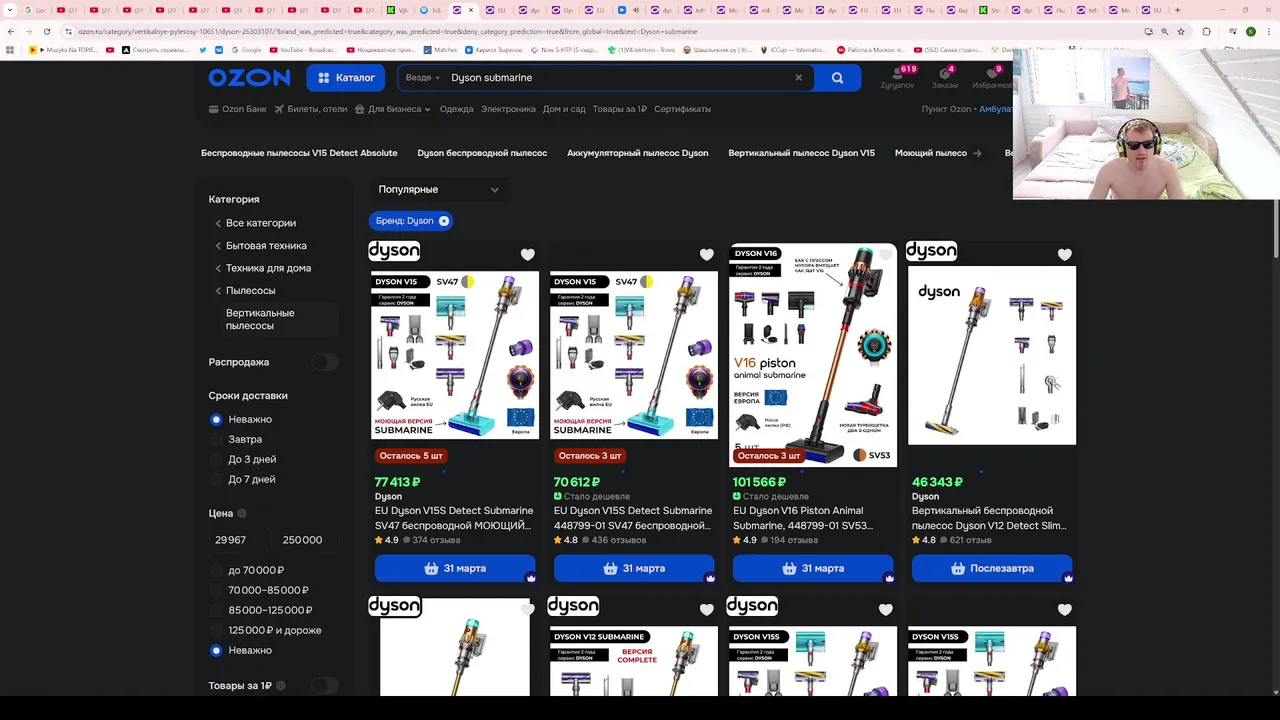
Task: Add 70 612 ₽ product to cart
Action: click(634, 568)
